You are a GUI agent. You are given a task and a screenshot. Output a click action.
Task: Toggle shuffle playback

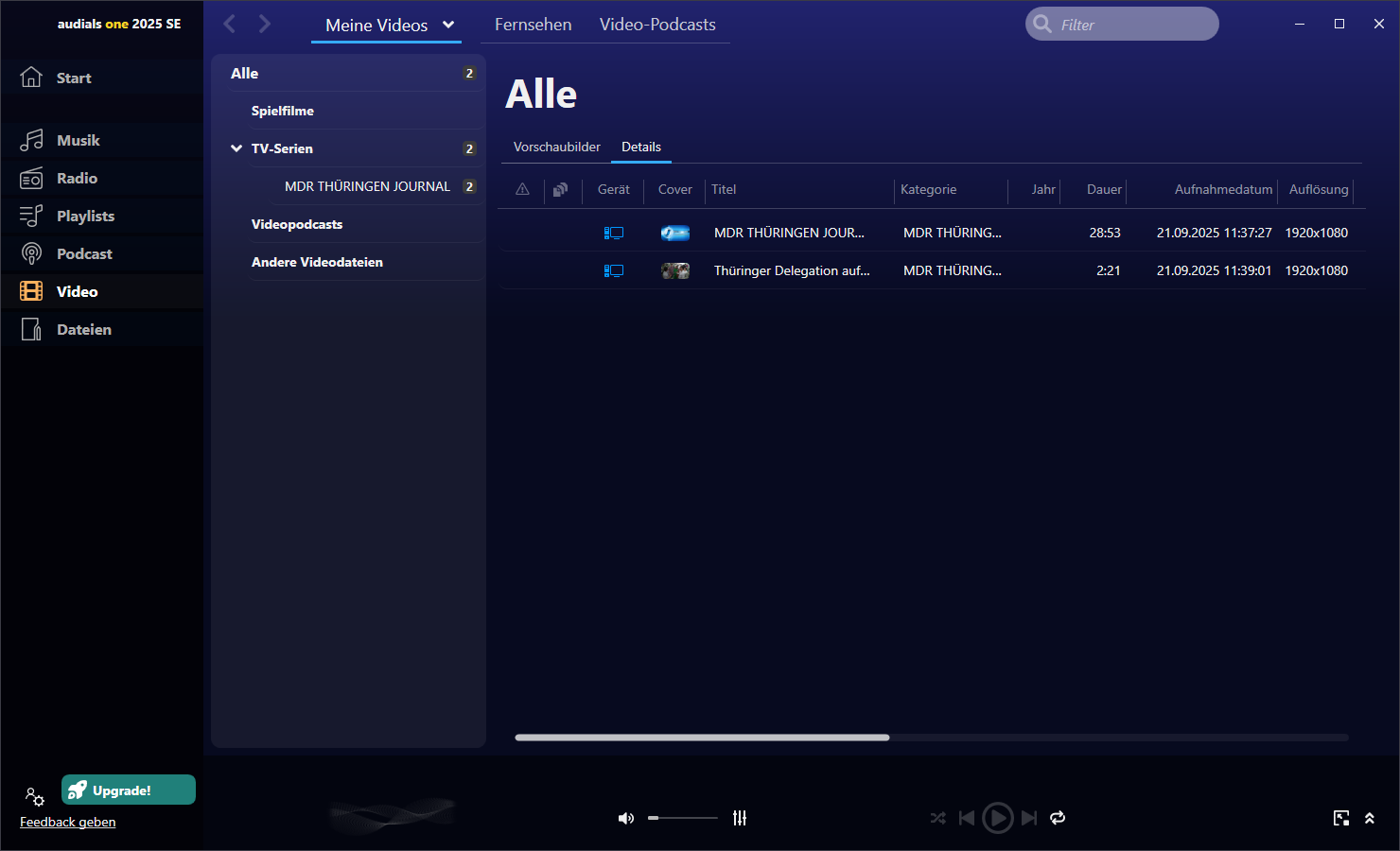click(937, 818)
